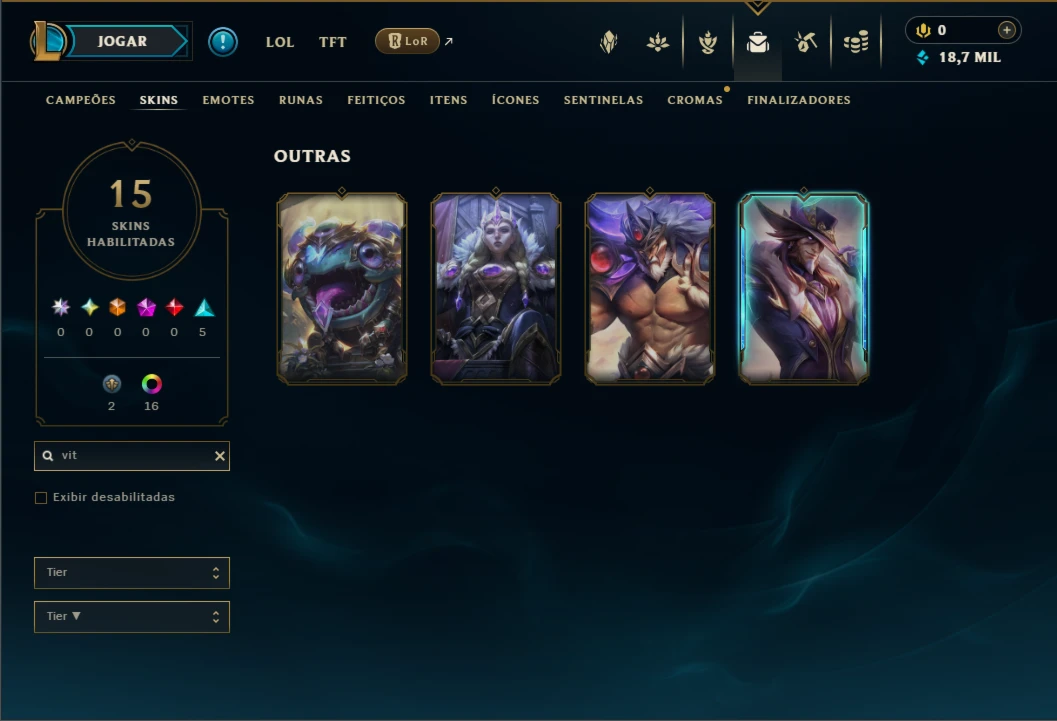The width and height of the screenshot is (1057, 721).
Task: Clear the search field with the X
Action: pos(220,456)
